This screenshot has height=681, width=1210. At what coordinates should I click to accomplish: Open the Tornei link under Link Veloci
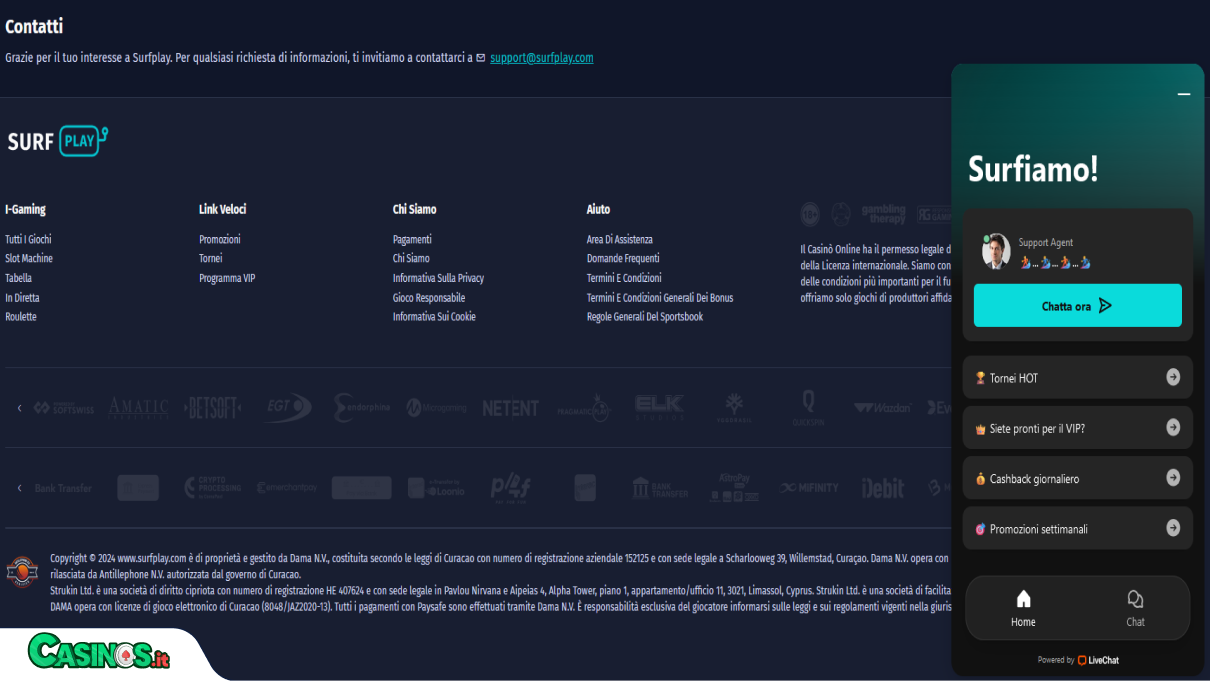pos(211,258)
